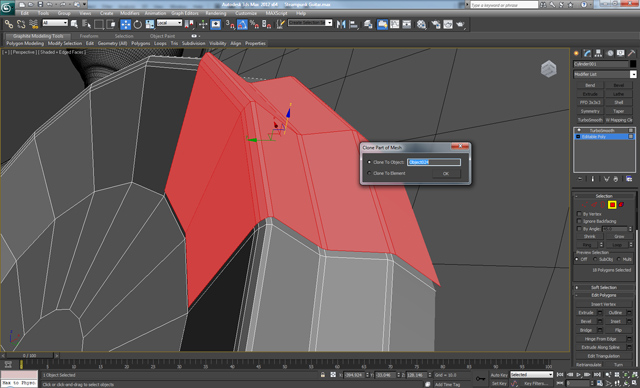640x388 pixels.
Task: Open the Utilities panel hammer icon
Action: click(x=631, y=53)
